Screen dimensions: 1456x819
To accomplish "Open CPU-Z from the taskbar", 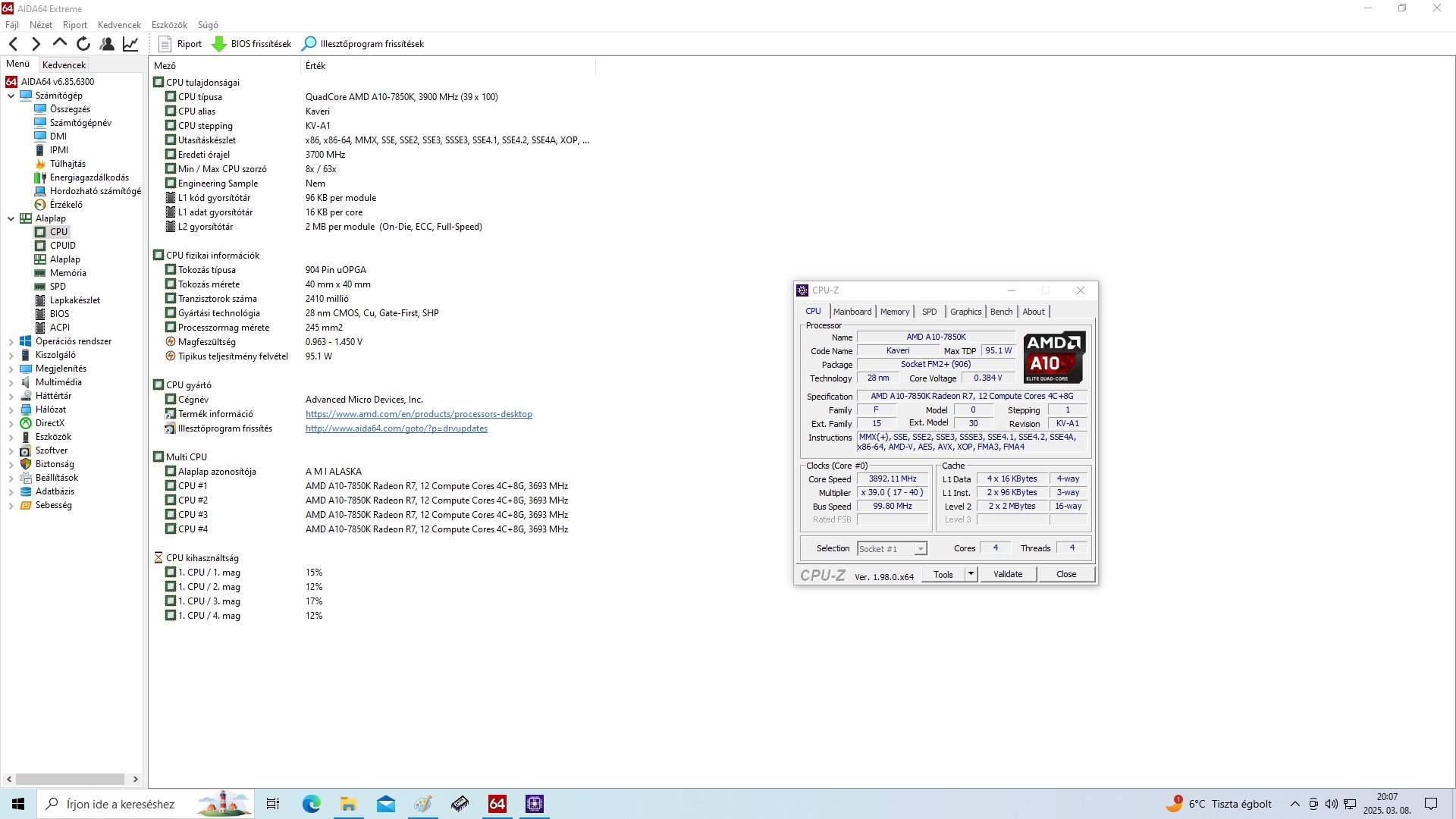I will [534, 804].
